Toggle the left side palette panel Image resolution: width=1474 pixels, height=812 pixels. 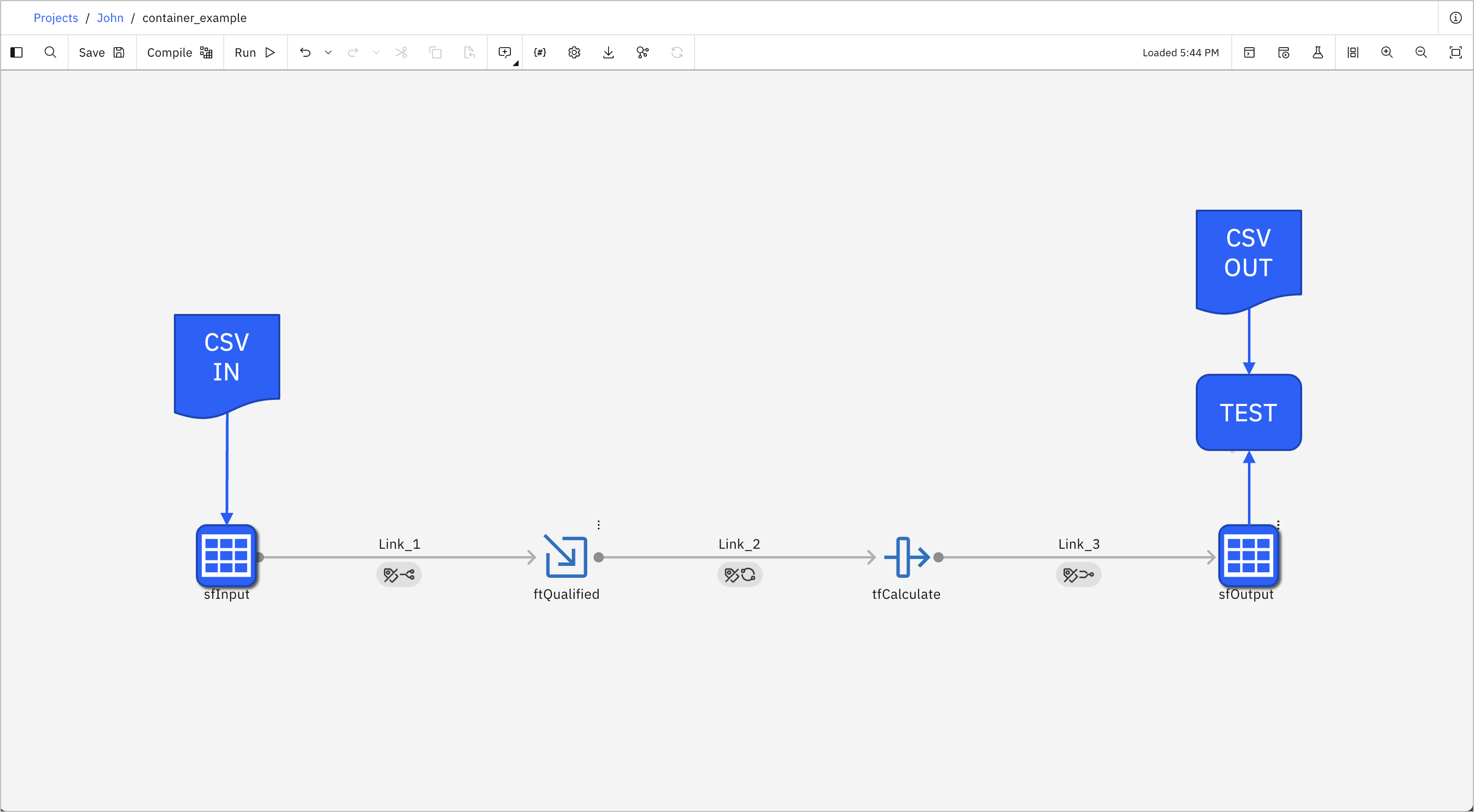[x=16, y=53]
